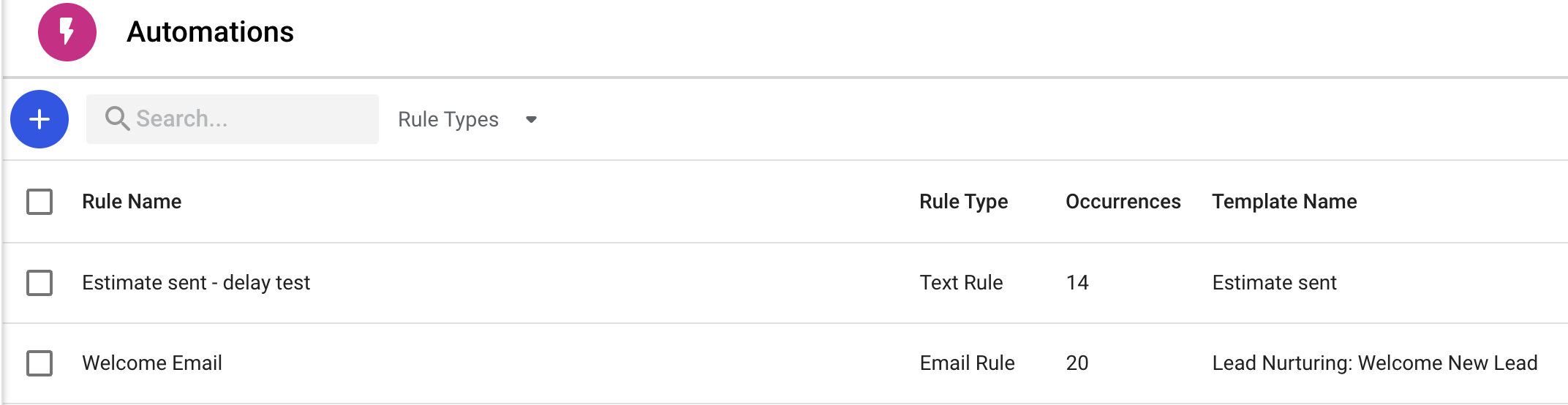Add a new automation with the blue plus button
The height and width of the screenshot is (405, 1568).
39,119
